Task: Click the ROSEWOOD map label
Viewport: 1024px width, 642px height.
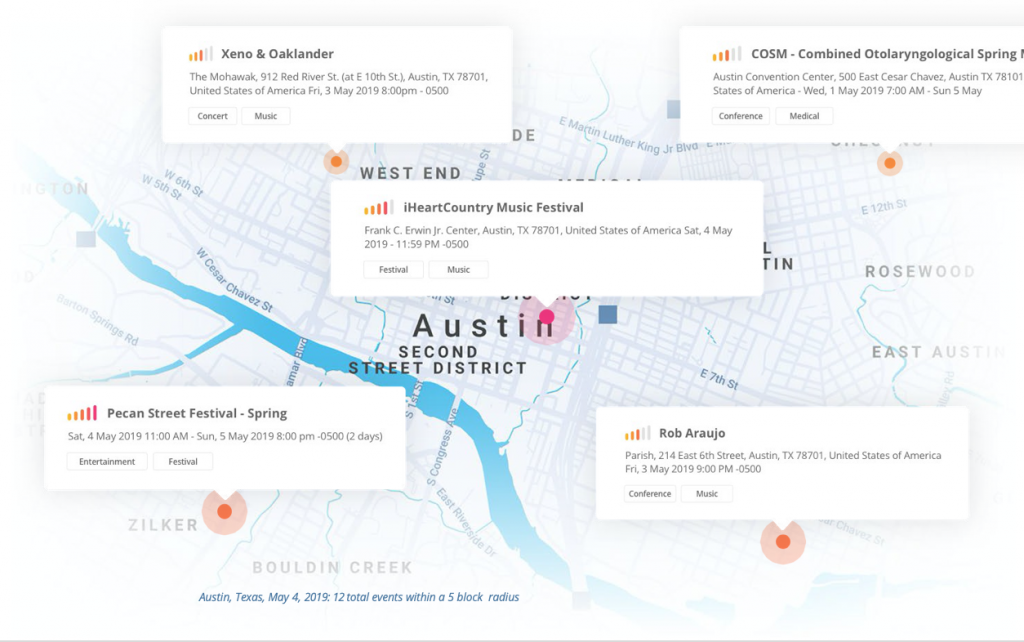Action: tap(920, 272)
